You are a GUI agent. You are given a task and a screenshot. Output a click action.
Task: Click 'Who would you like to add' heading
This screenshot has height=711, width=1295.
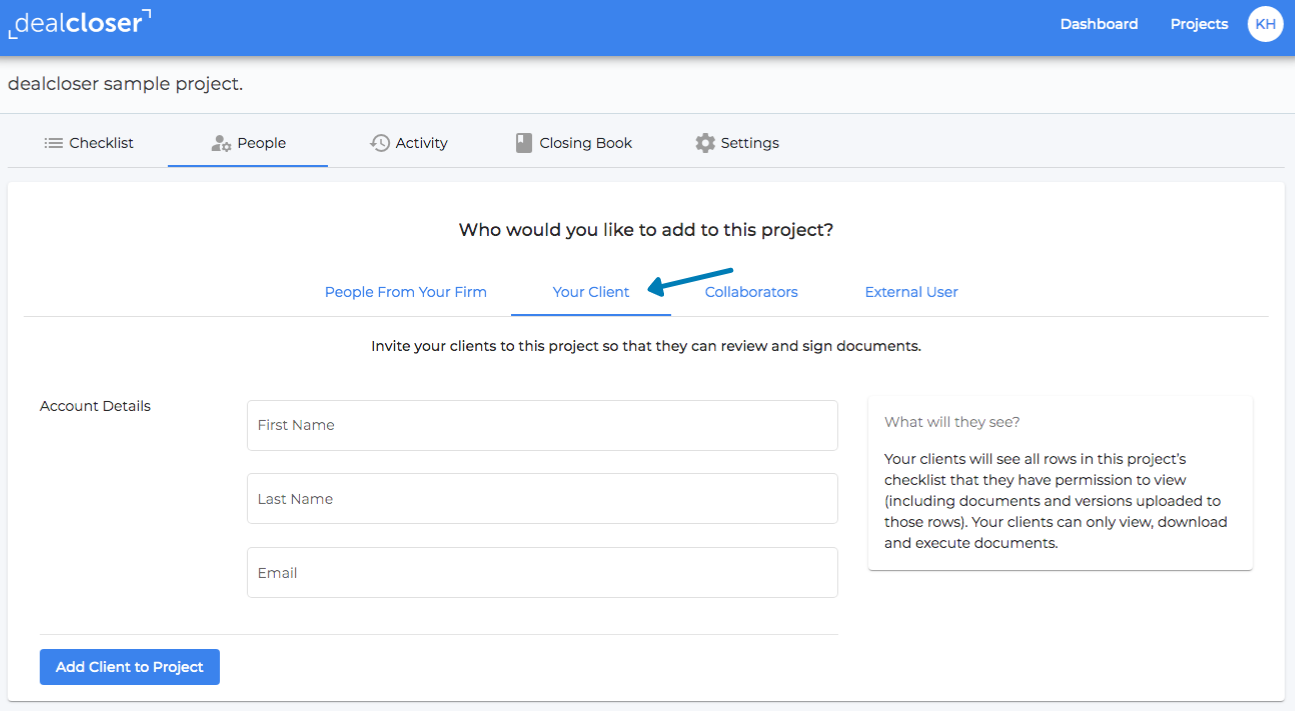pos(646,230)
